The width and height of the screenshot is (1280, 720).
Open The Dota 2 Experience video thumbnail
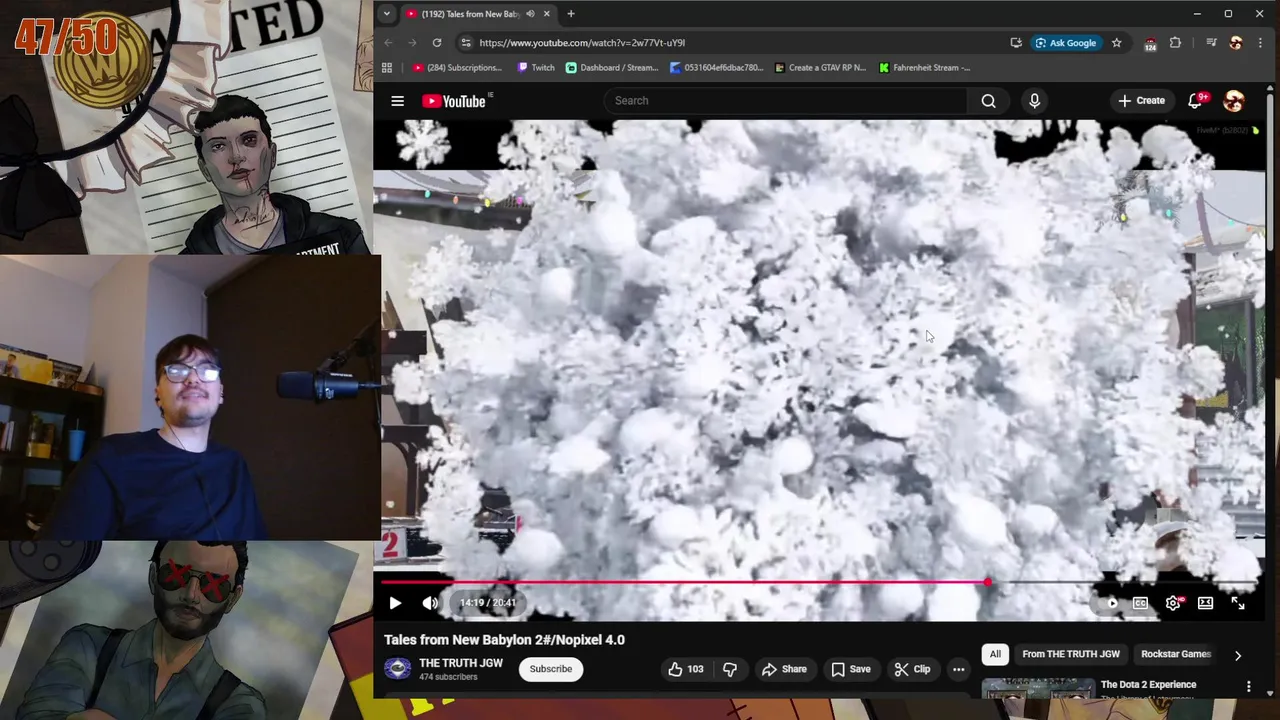(x=1038, y=689)
